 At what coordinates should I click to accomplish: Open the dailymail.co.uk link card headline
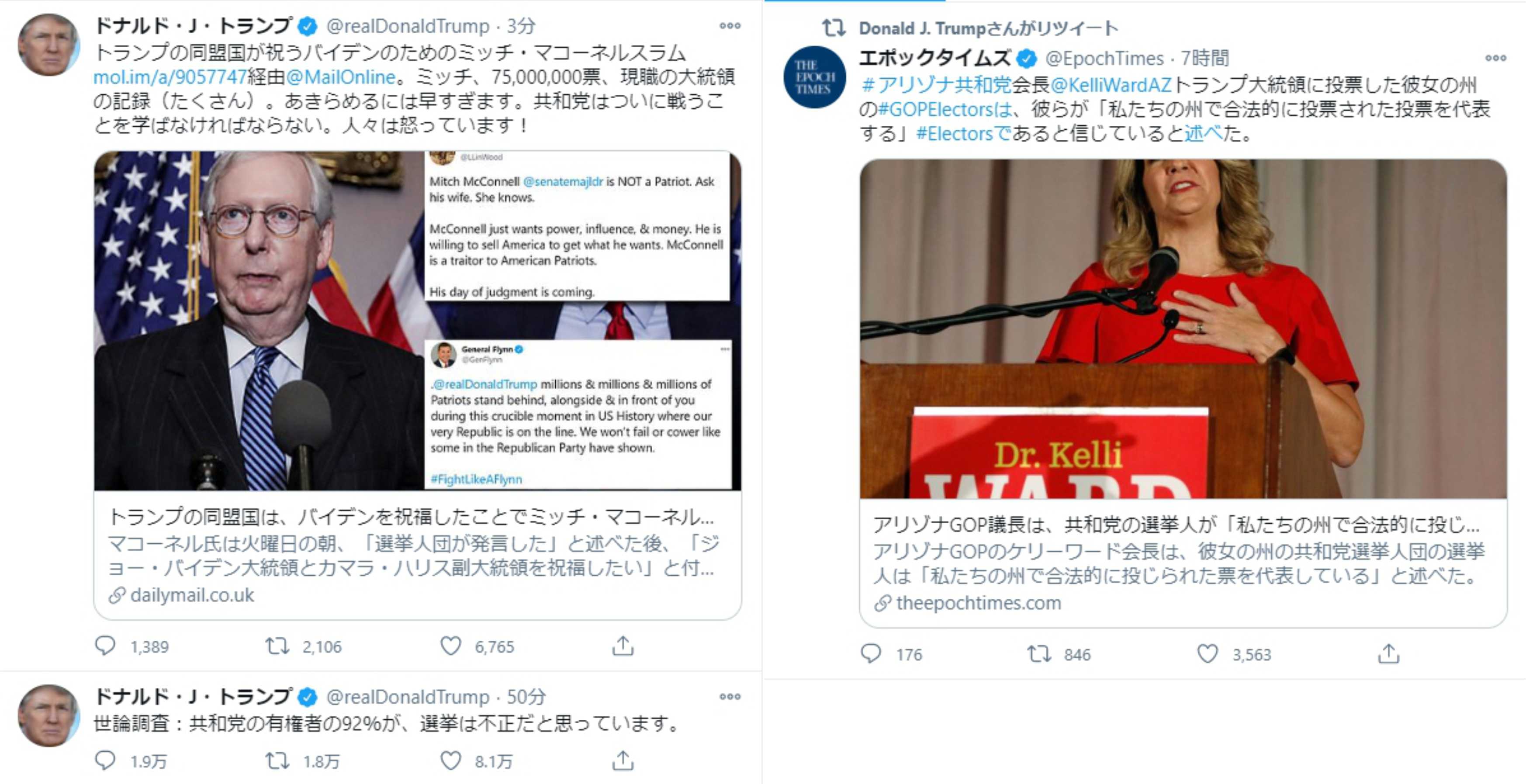pyautogui.click(x=411, y=518)
